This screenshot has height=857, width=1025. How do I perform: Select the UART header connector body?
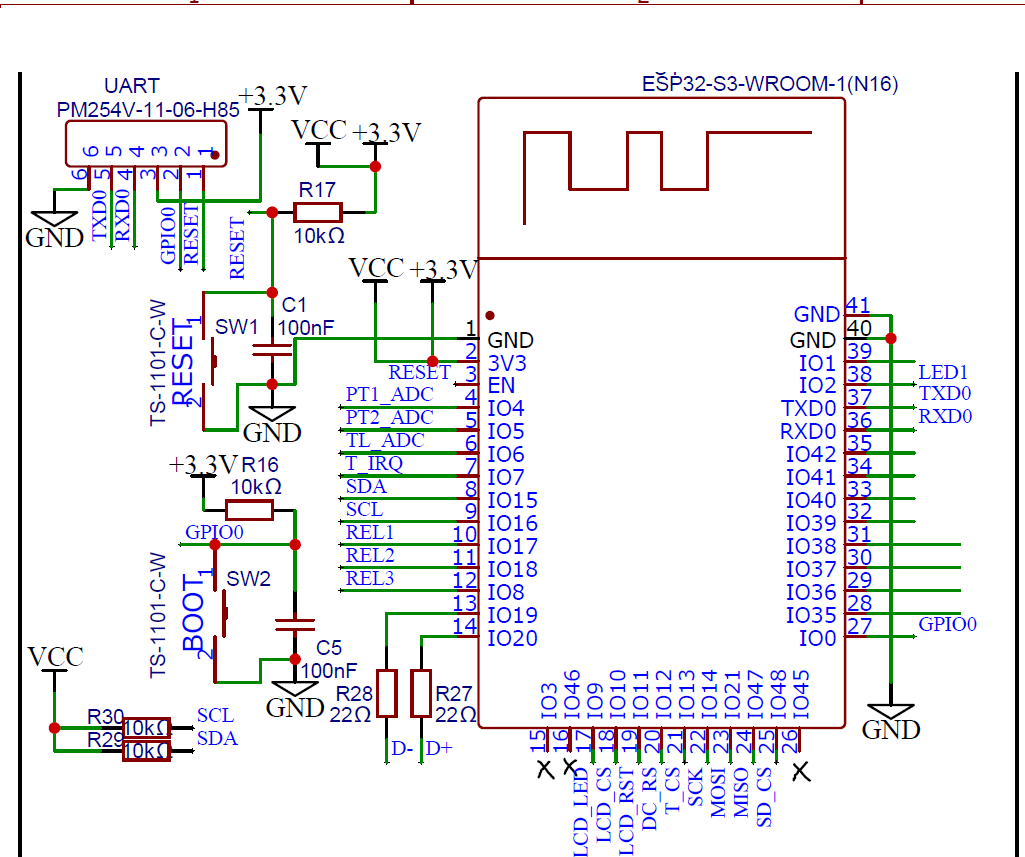click(144, 151)
